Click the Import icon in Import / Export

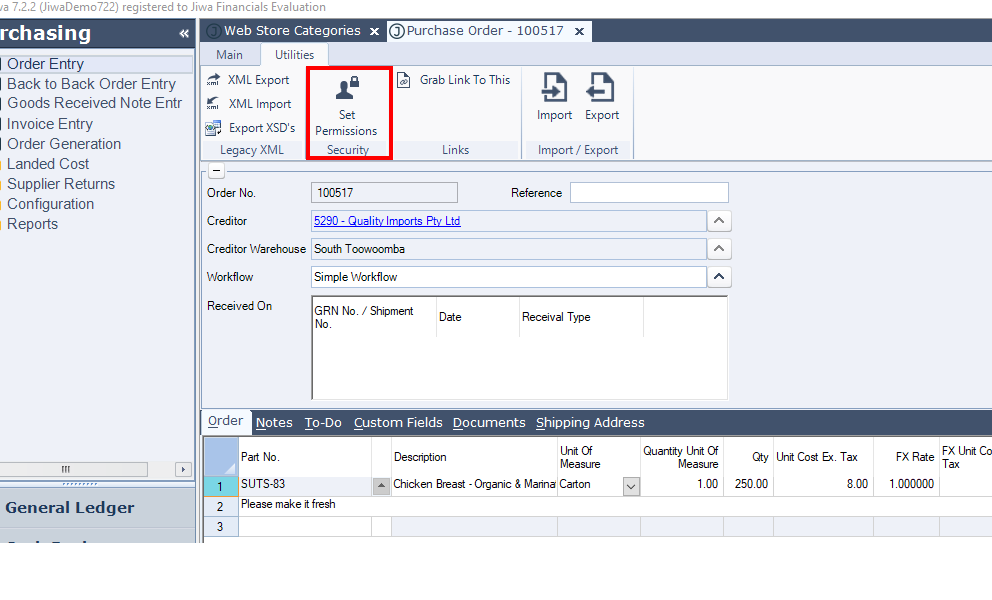(x=554, y=88)
